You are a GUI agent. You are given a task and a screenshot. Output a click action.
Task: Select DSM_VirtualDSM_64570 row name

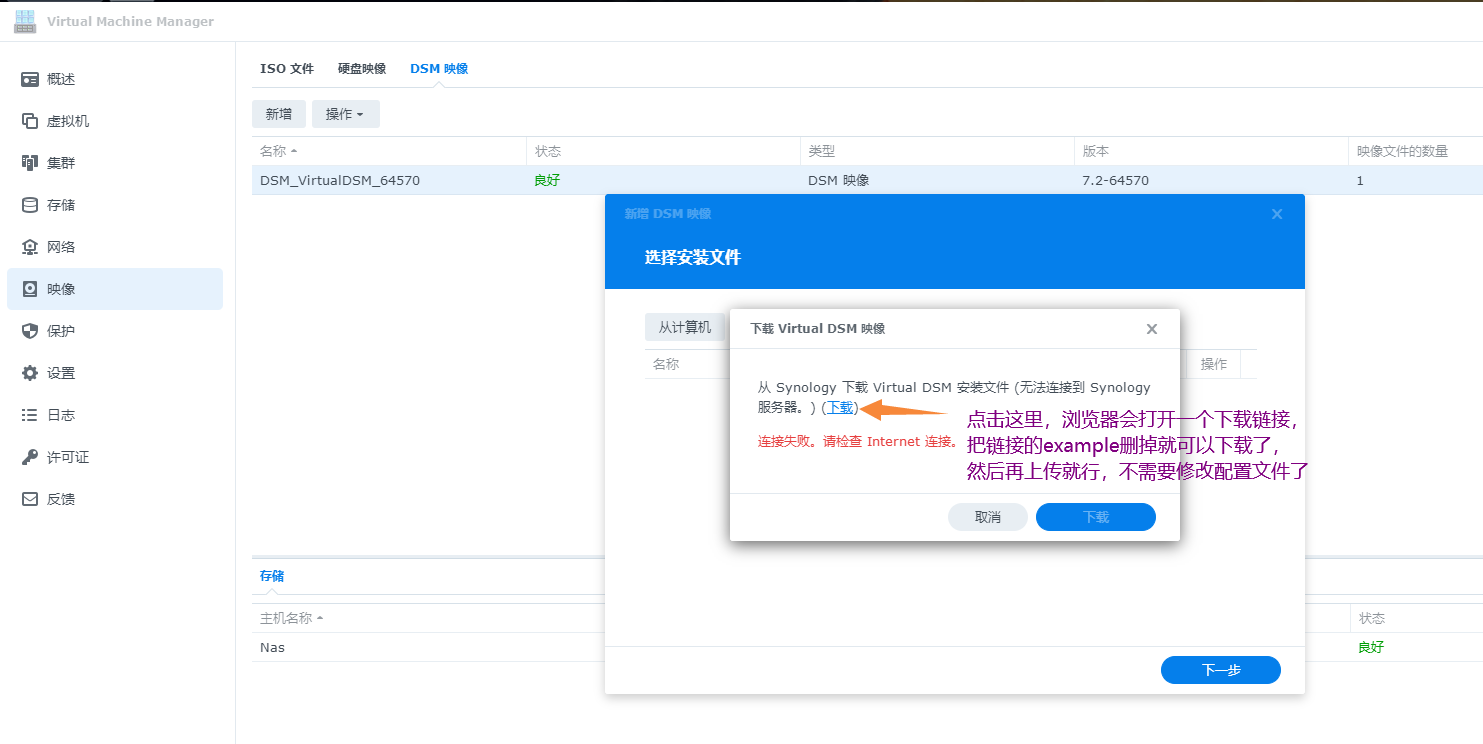[340, 181]
